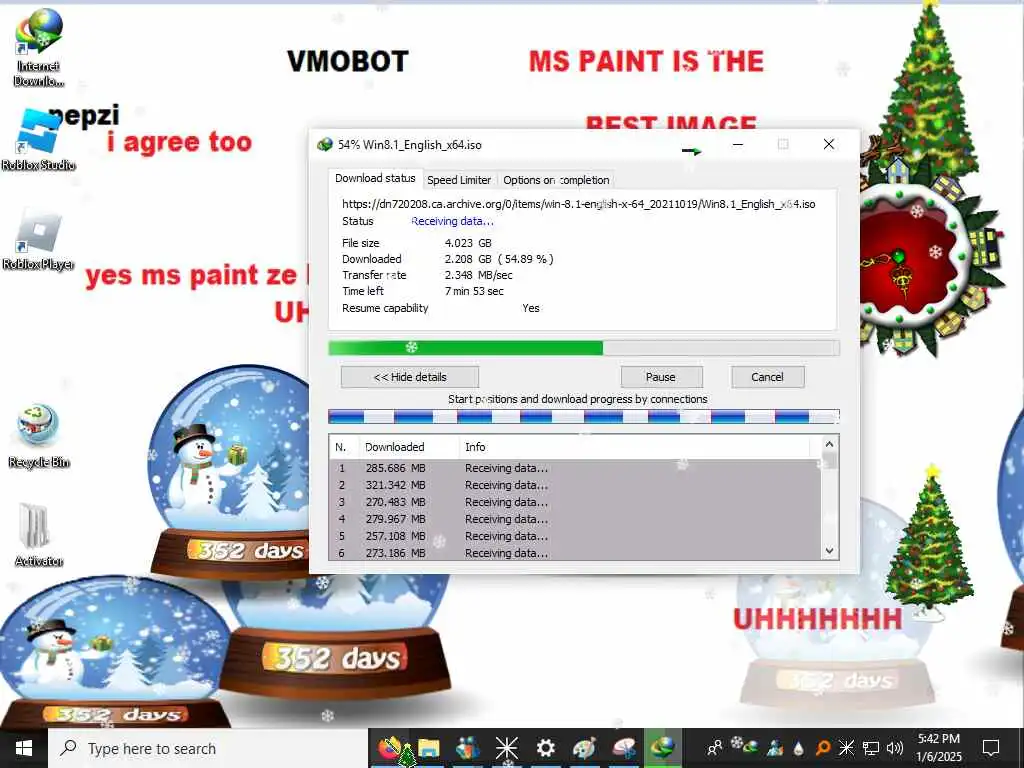1024x768 pixels.
Task: Cancel the download
Action: (x=767, y=377)
